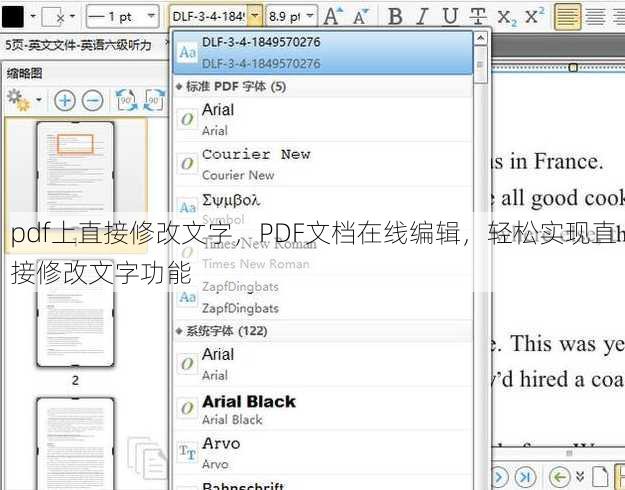Select Arial Black font
This screenshot has width=625, height=490.
(323, 409)
